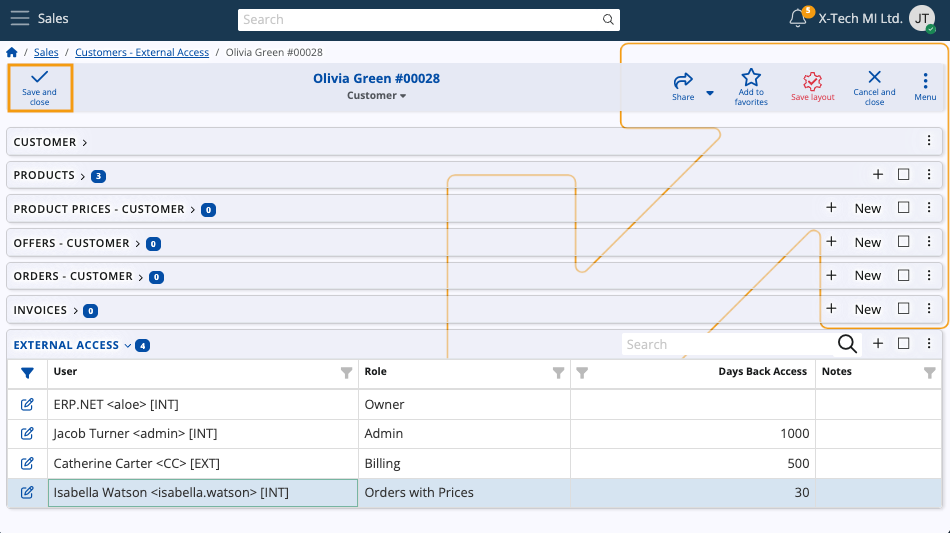
Task: Click New in Offers - Customer panel
Action: tap(867, 242)
